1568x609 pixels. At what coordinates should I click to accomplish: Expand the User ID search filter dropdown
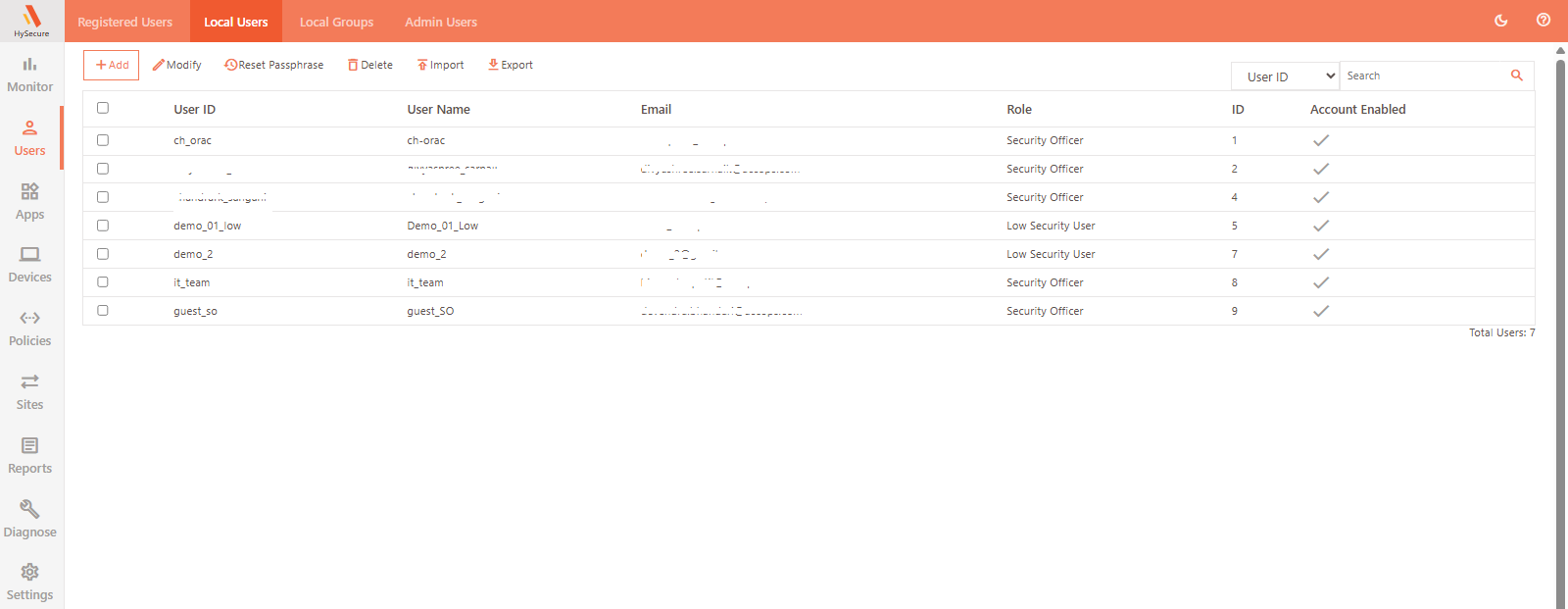click(1285, 76)
